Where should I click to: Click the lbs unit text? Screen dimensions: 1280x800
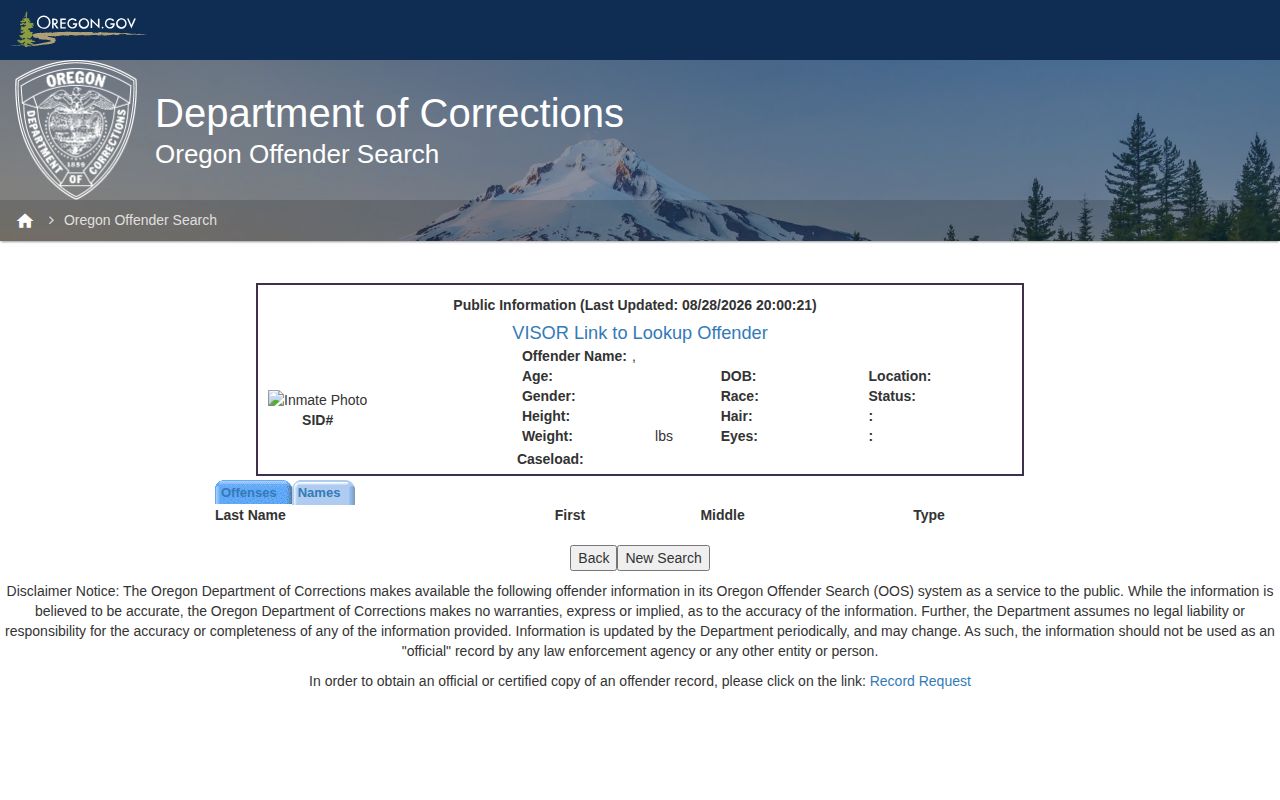point(664,436)
